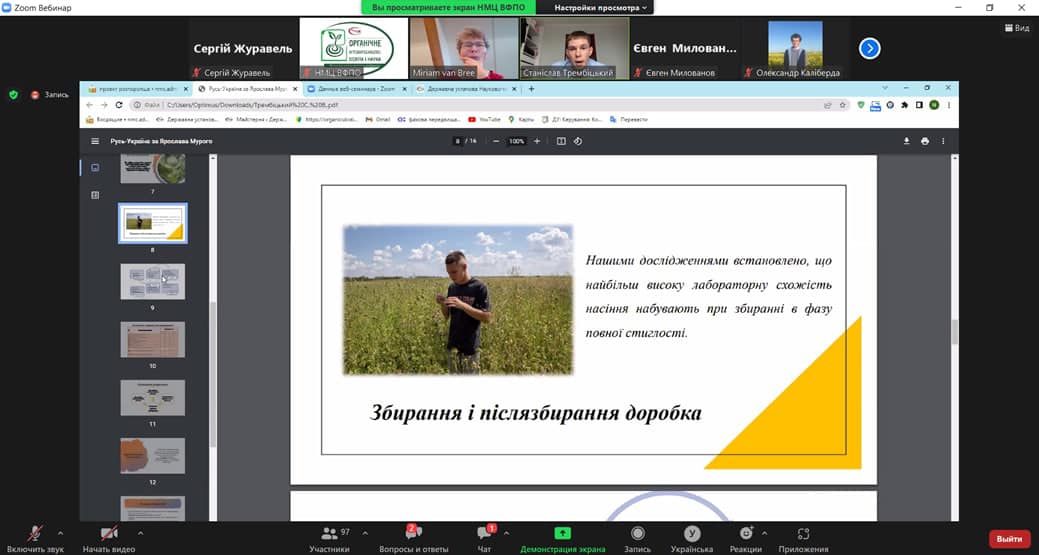Open the YouTube bookmark
Screen dimensions: 1039x555
[484, 120]
